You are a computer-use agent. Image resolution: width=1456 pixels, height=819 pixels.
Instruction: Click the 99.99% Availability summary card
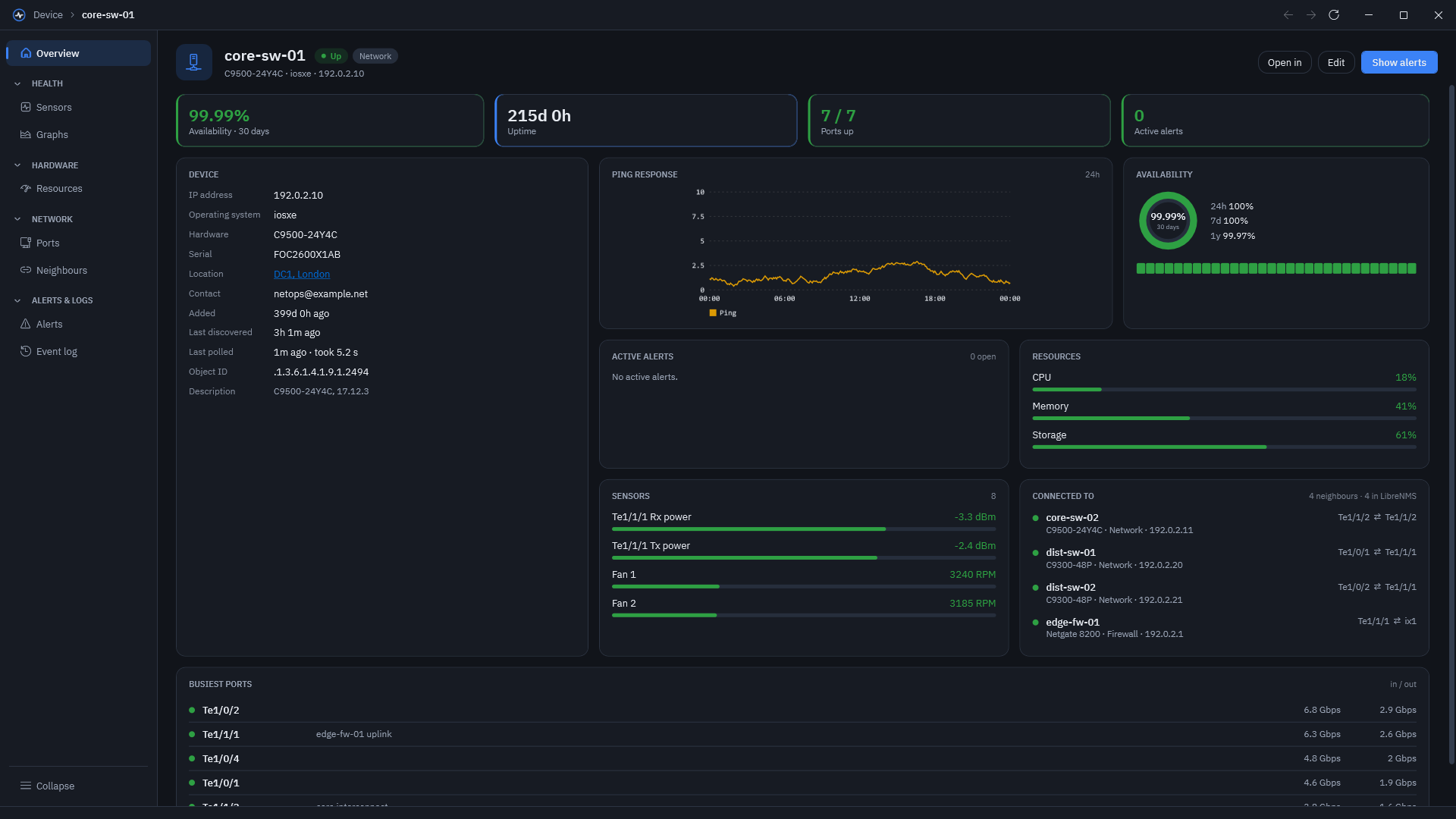(330, 121)
